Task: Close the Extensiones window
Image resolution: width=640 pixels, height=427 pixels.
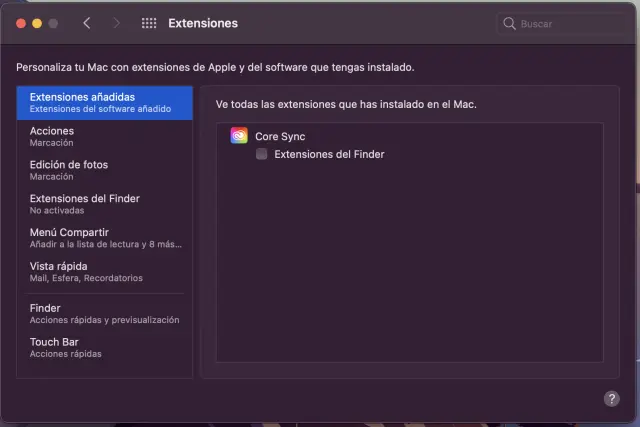Action: 21,24
